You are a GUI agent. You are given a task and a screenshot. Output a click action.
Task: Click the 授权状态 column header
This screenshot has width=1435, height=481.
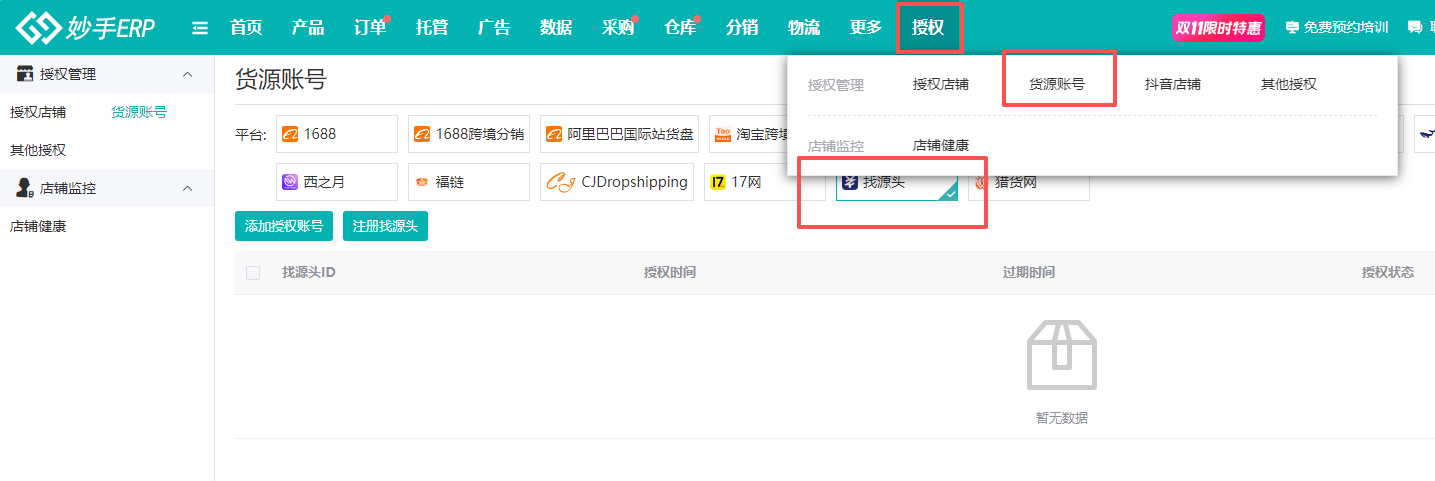pos(1388,273)
